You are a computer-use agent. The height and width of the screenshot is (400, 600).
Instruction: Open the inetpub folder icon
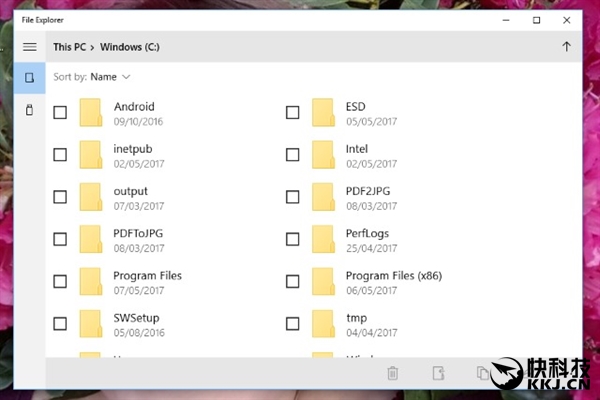click(x=91, y=155)
